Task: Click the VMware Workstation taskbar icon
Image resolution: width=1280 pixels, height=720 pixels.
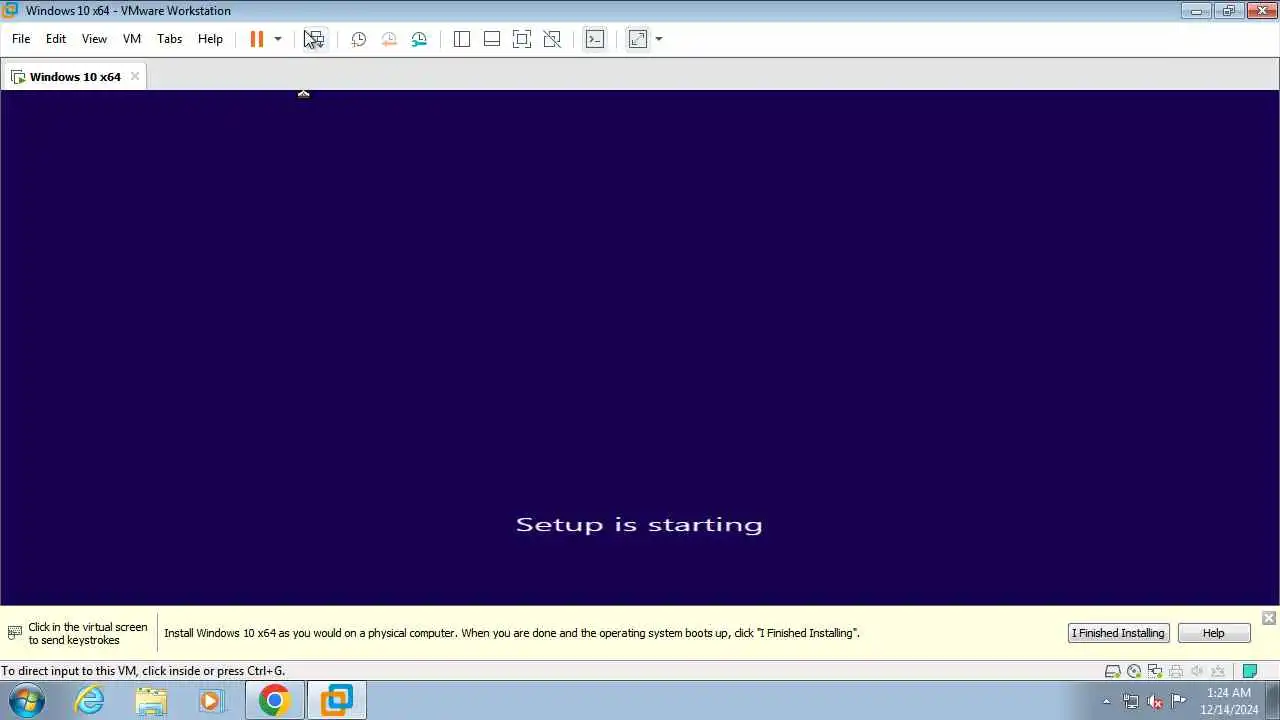Action: 337,700
